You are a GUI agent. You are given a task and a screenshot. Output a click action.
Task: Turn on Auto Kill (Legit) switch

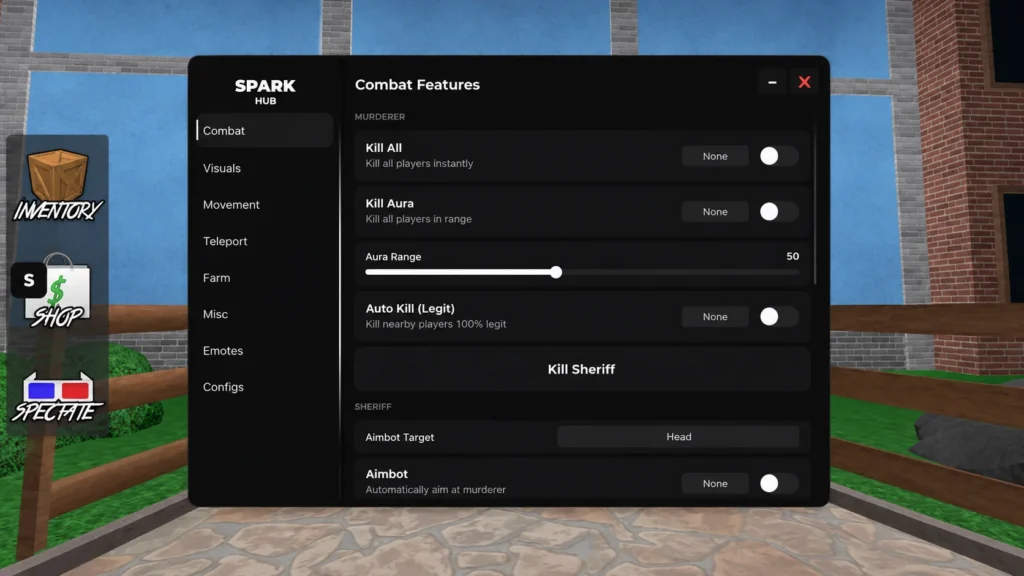point(778,317)
